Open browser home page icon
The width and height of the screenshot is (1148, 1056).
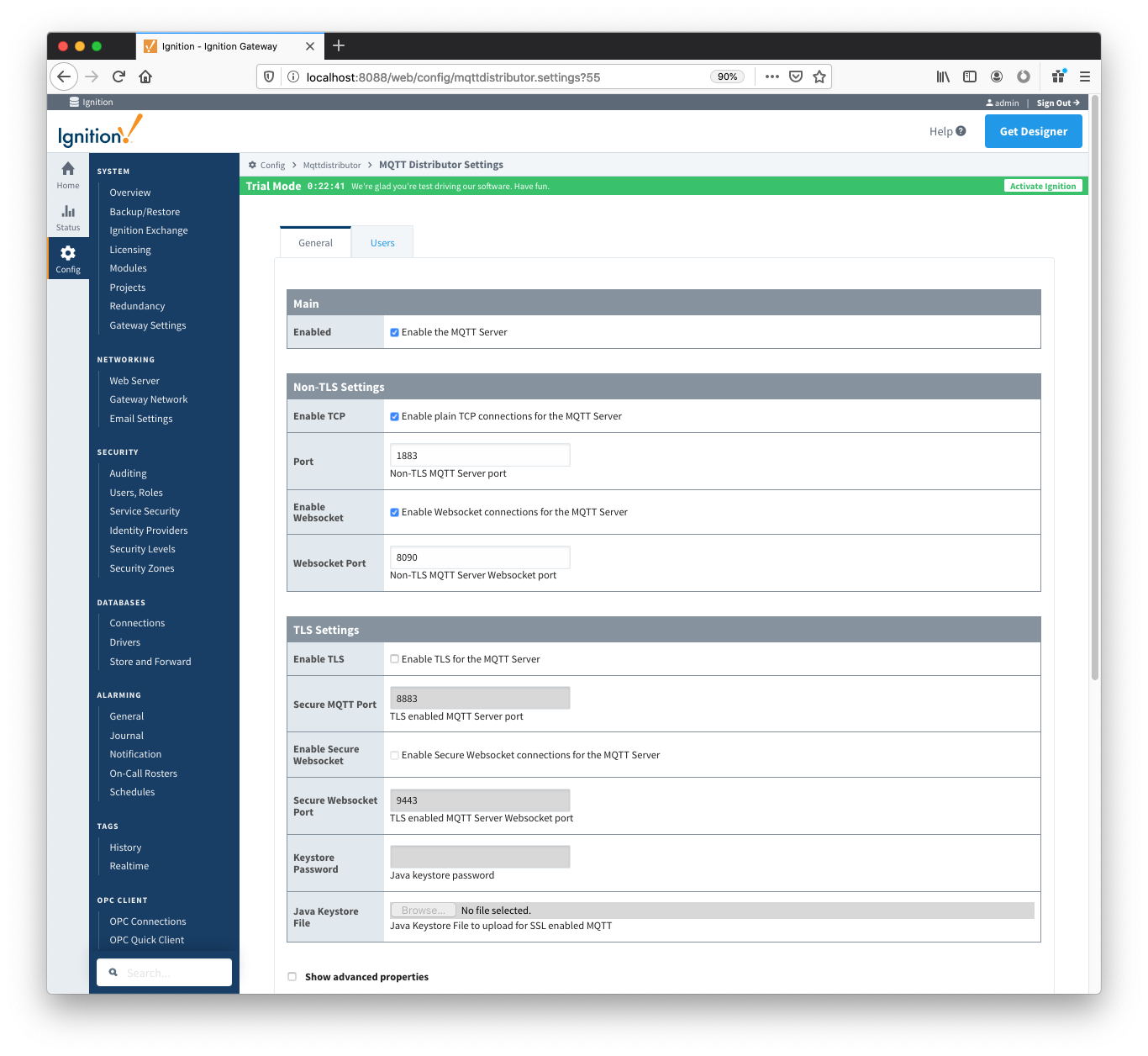coord(145,77)
